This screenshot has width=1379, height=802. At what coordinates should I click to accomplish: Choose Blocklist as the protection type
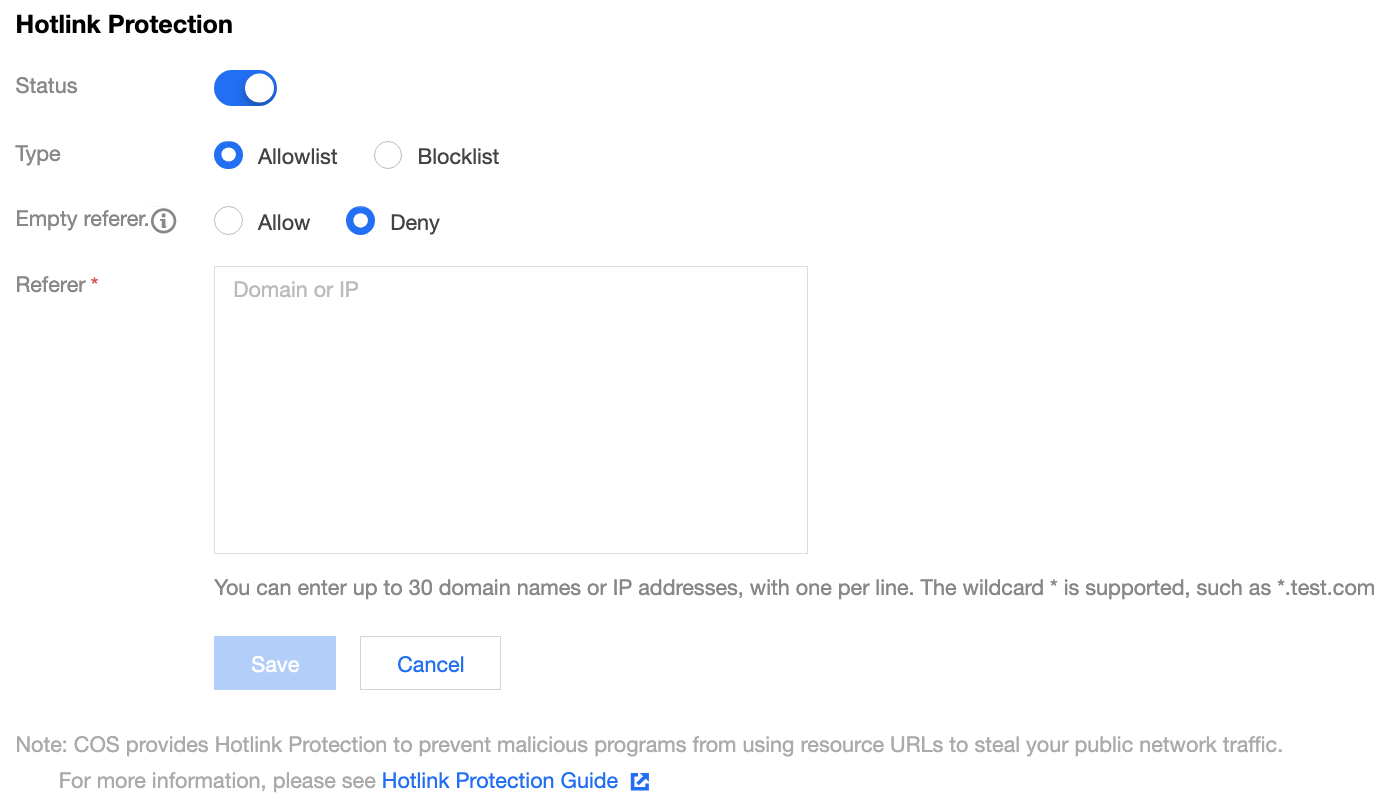pyautogui.click(x=437, y=156)
